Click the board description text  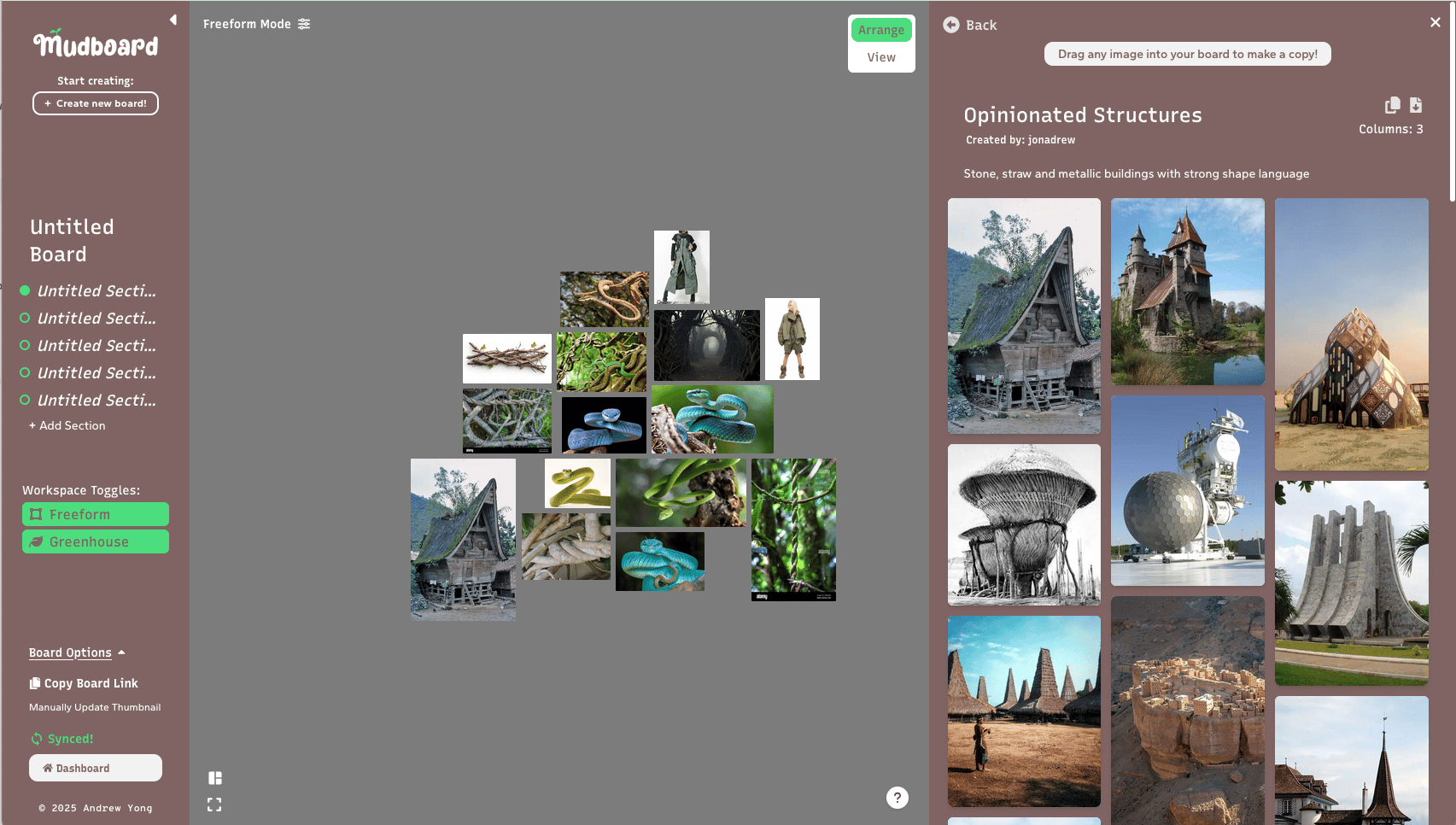(1137, 173)
